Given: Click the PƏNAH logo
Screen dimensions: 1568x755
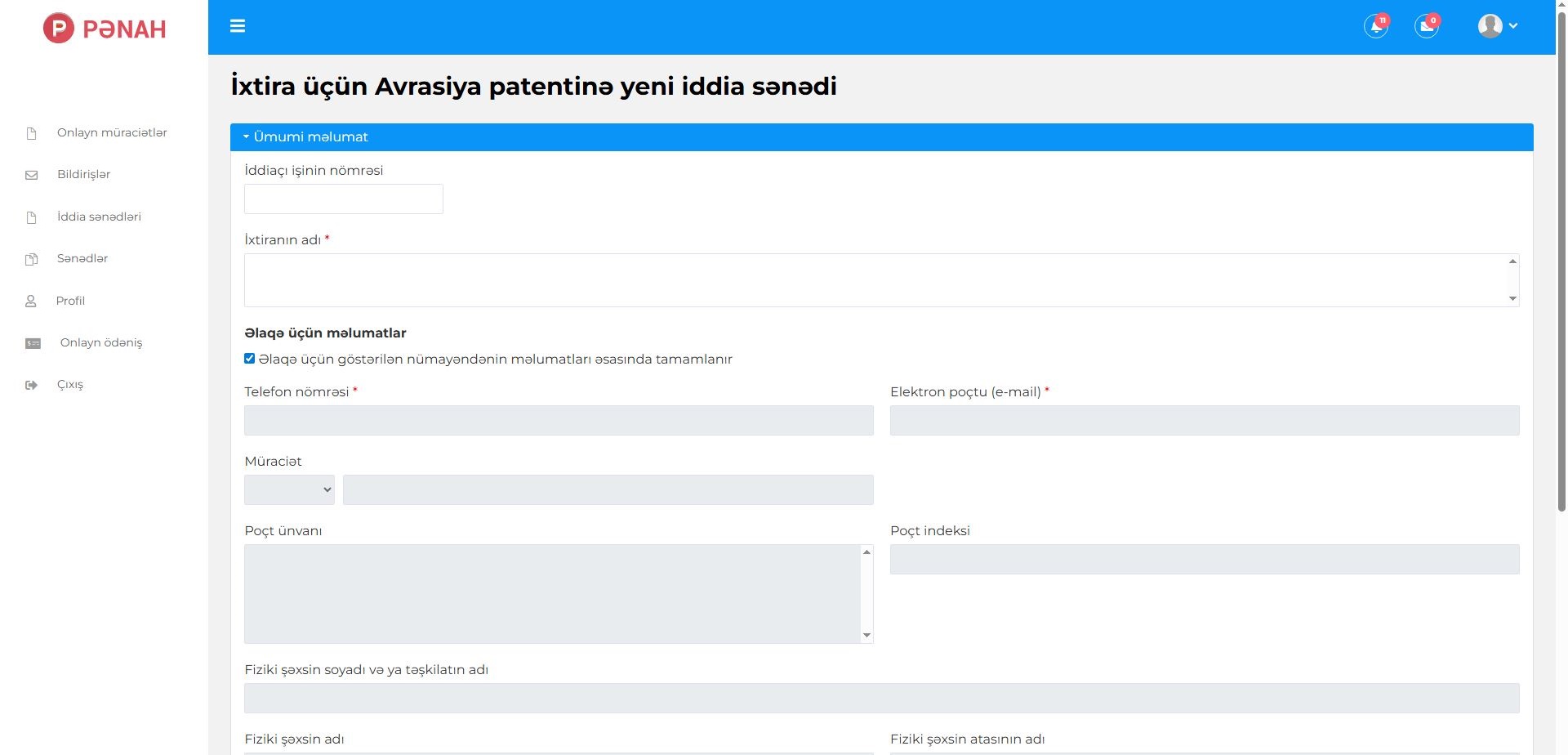Looking at the screenshot, I should 105,29.
